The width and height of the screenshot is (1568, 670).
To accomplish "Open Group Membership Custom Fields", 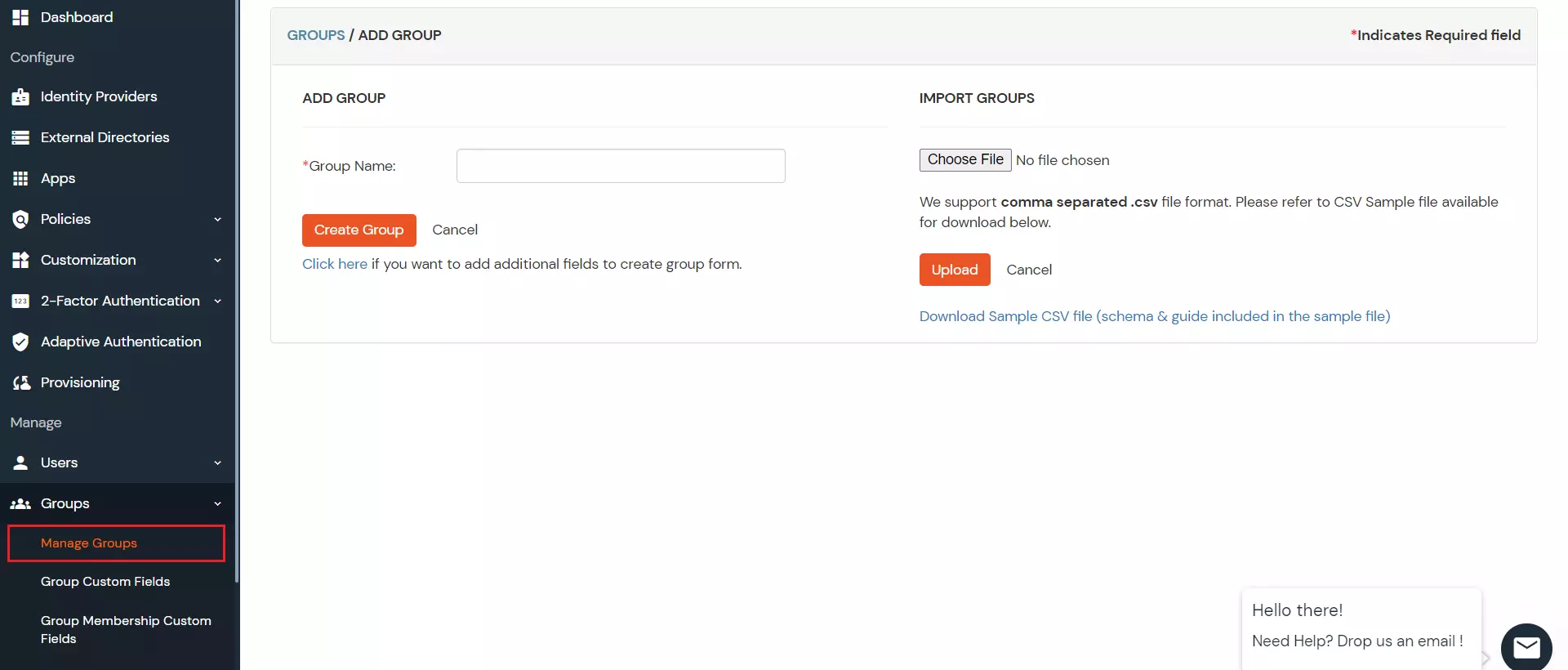I will tap(126, 629).
